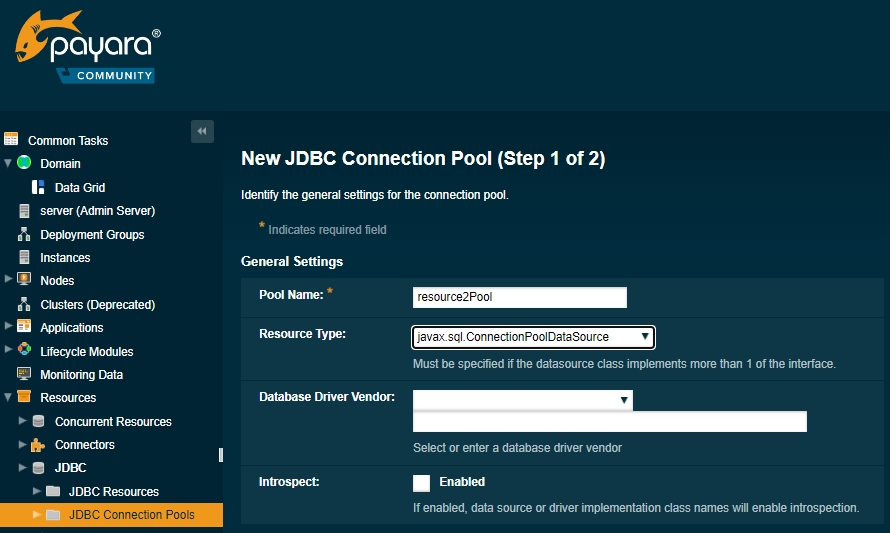Select JDBC Resources in the tree
This screenshot has width=890, height=533.
coord(113,492)
